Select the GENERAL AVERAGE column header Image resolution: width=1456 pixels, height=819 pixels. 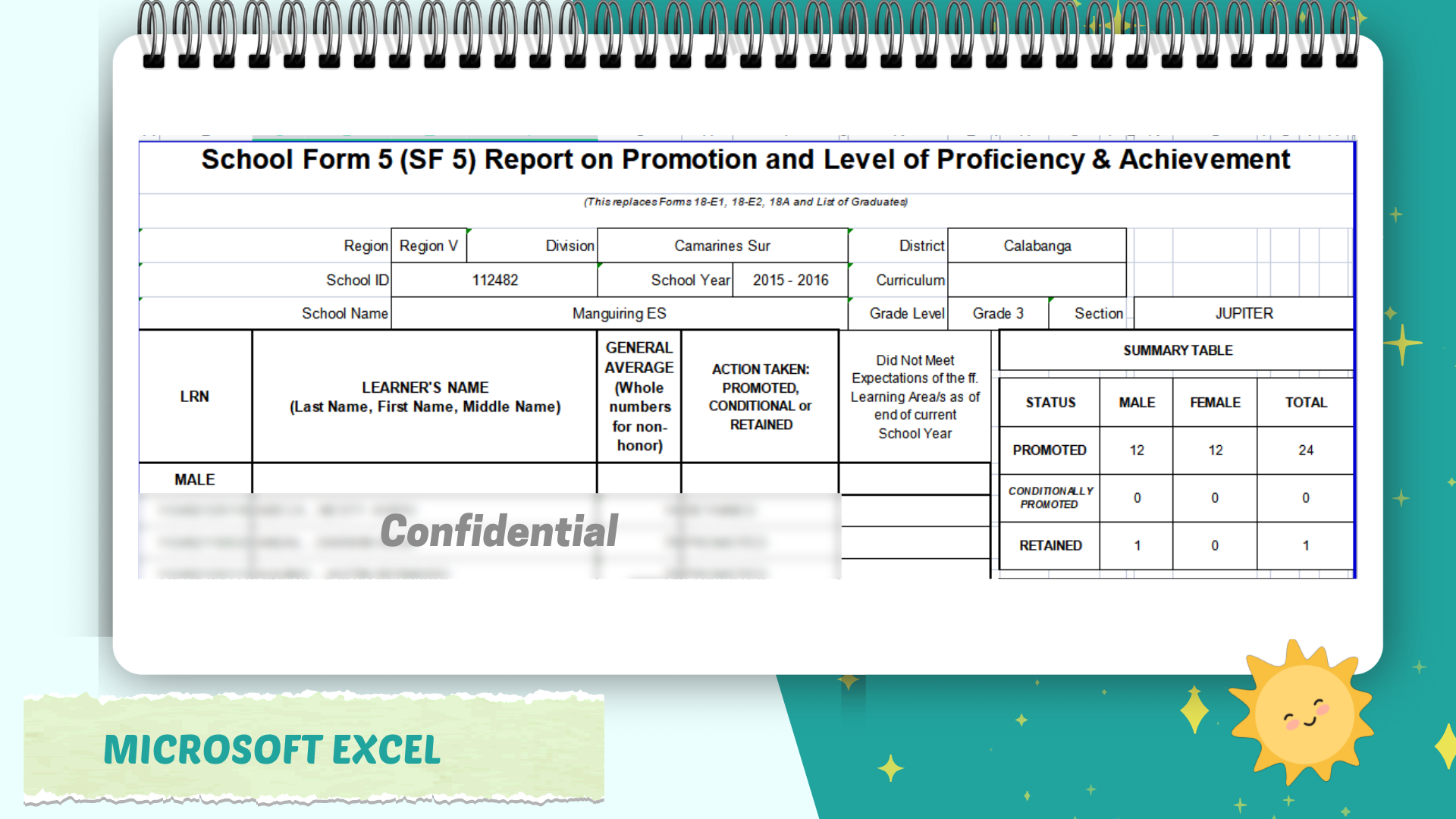point(639,396)
